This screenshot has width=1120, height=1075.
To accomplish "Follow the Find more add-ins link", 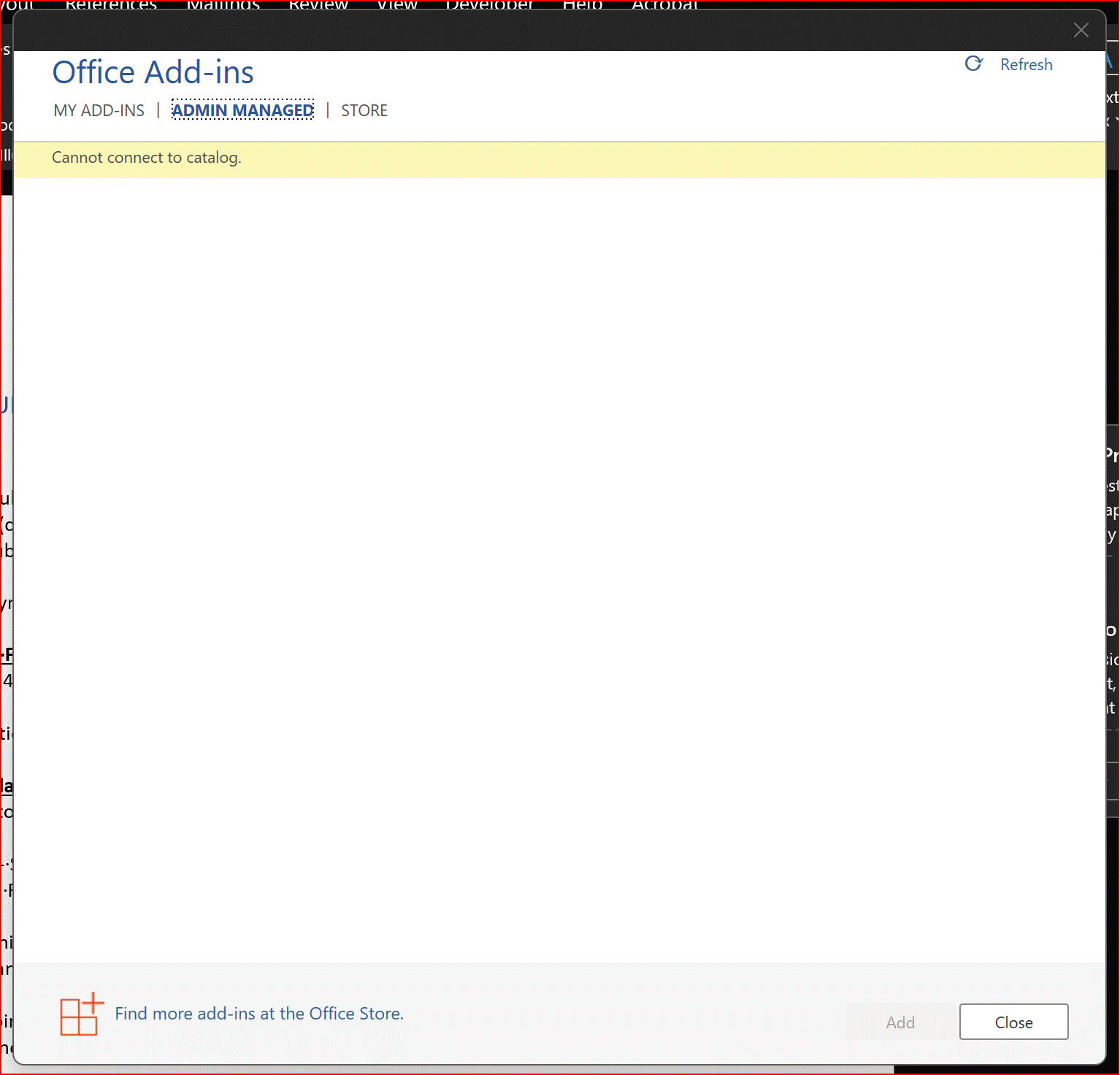I will (x=258, y=1014).
